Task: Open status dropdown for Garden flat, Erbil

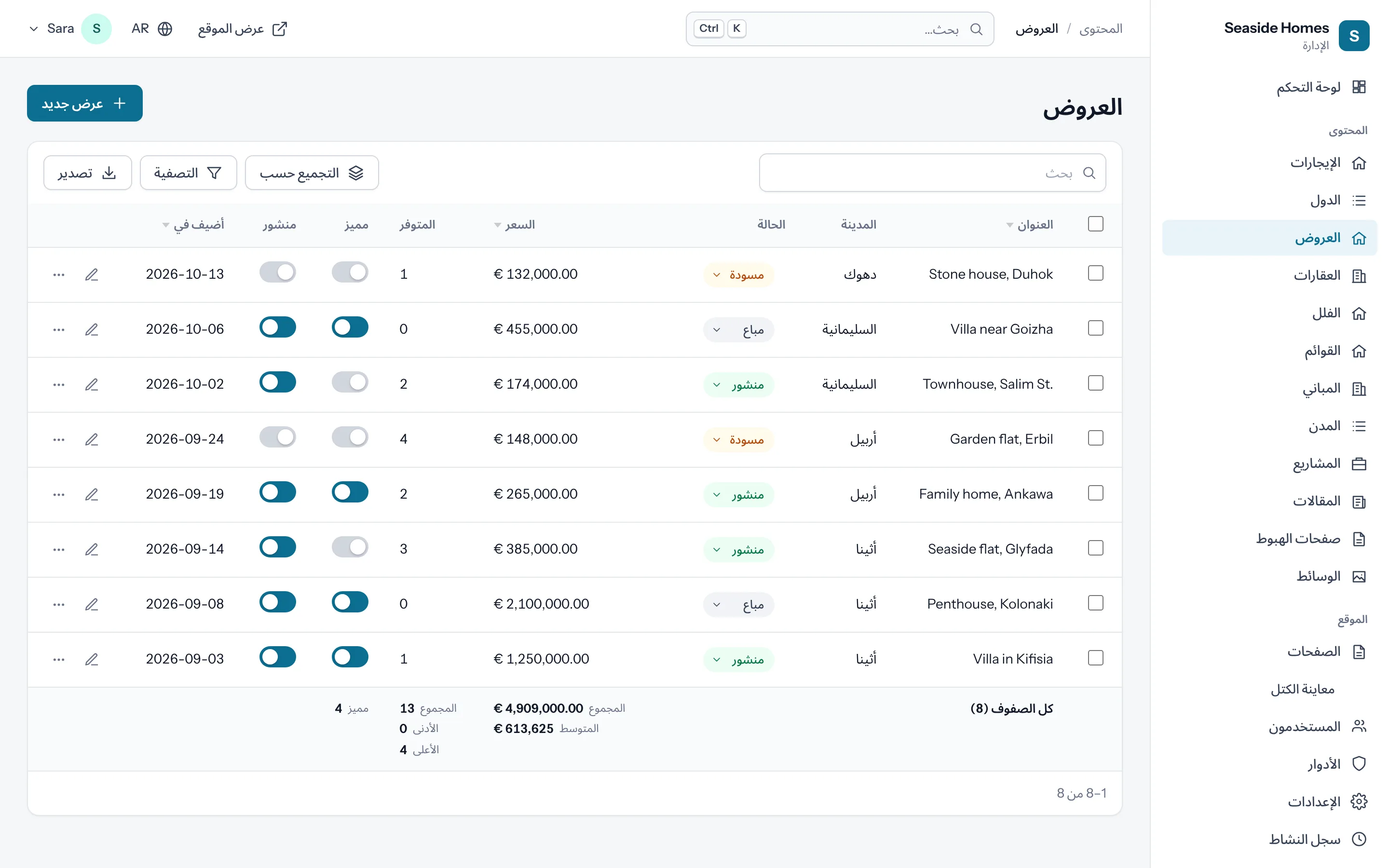Action: coord(739,440)
